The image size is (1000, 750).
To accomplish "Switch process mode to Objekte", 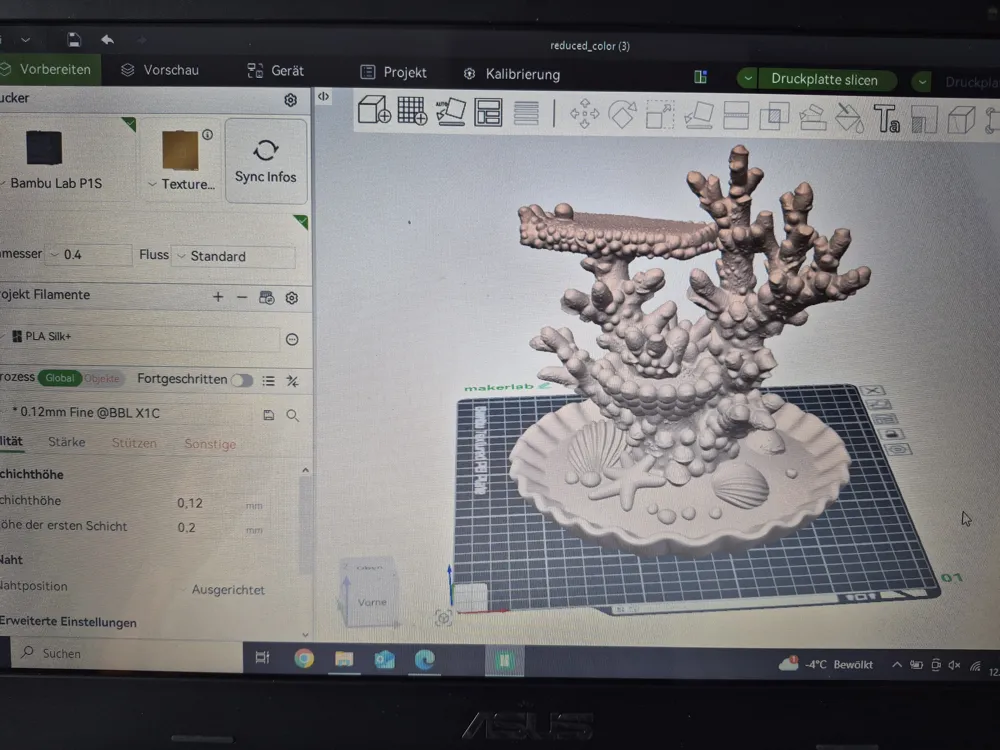I will coord(101,378).
